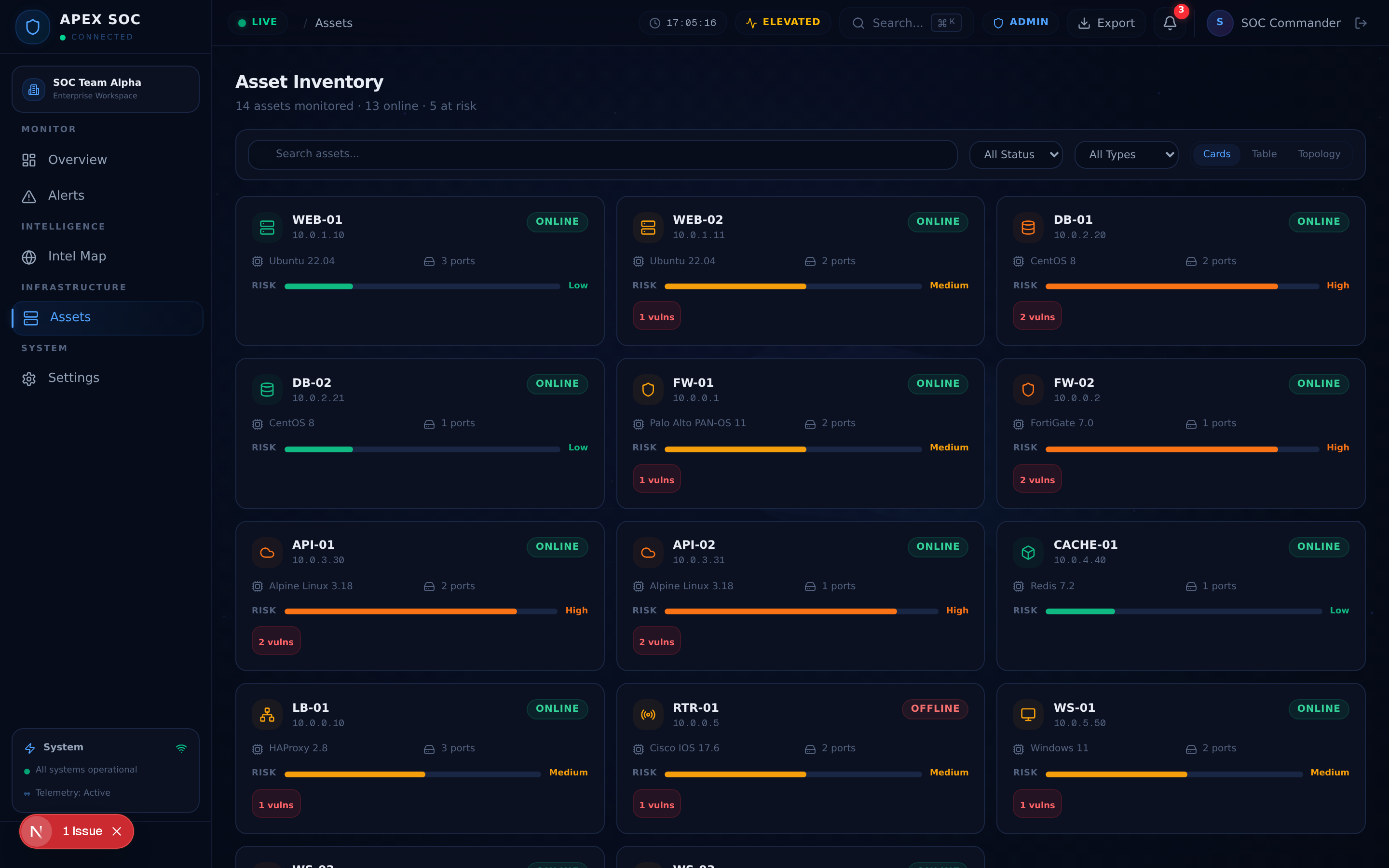Dismiss the 1 Issue notification
Screen dimensions: 1389x868
tap(117, 831)
